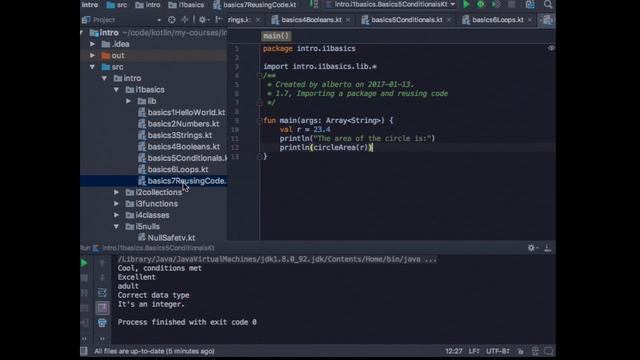640x360 pixels.
Task: Click LF line separator in status bar
Action: coord(474,351)
